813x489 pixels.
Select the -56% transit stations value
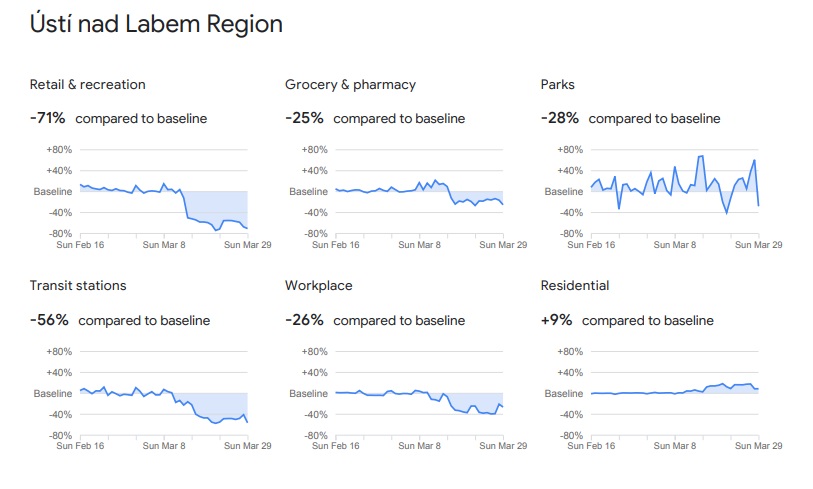pos(49,321)
